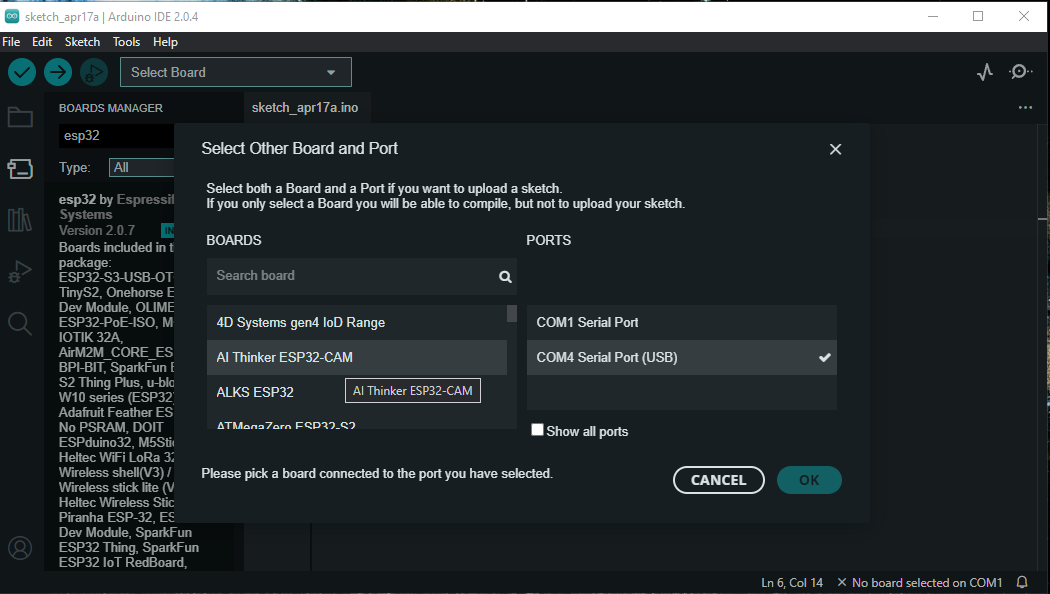
Task: Maximize the Arduino IDE window
Action: pyautogui.click(x=978, y=16)
